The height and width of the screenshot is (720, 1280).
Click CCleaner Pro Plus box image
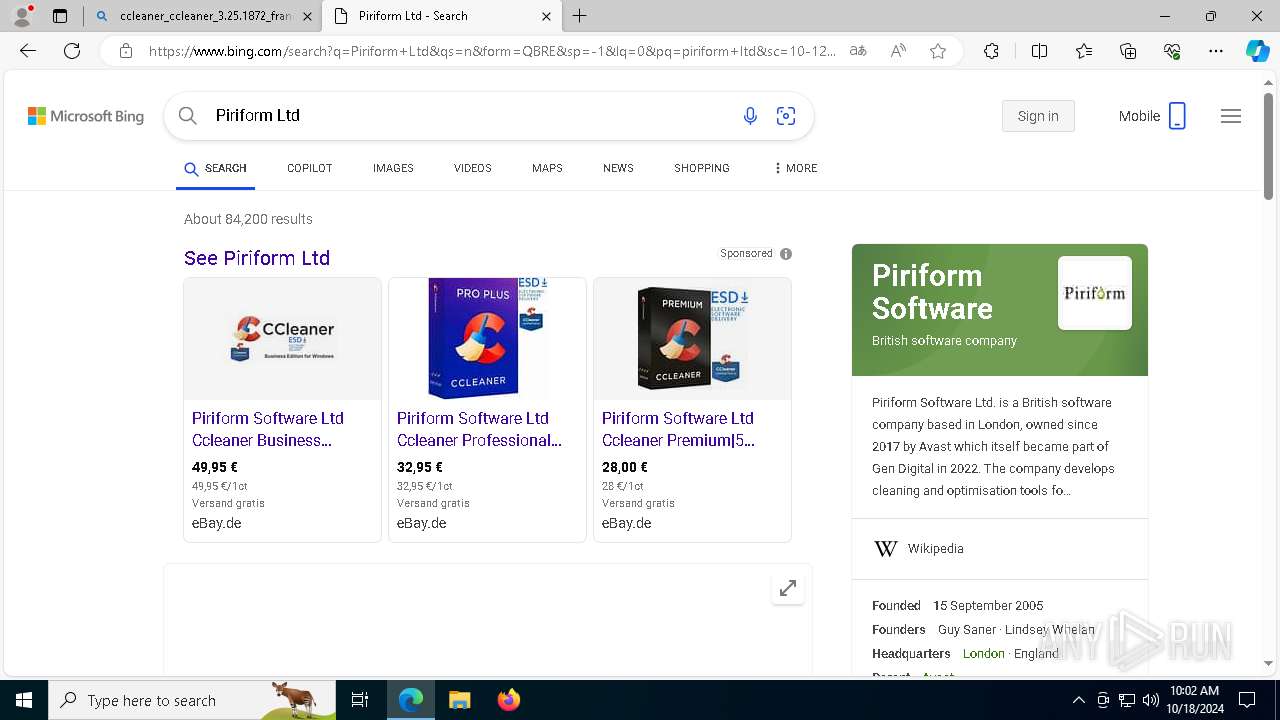tap(487, 339)
